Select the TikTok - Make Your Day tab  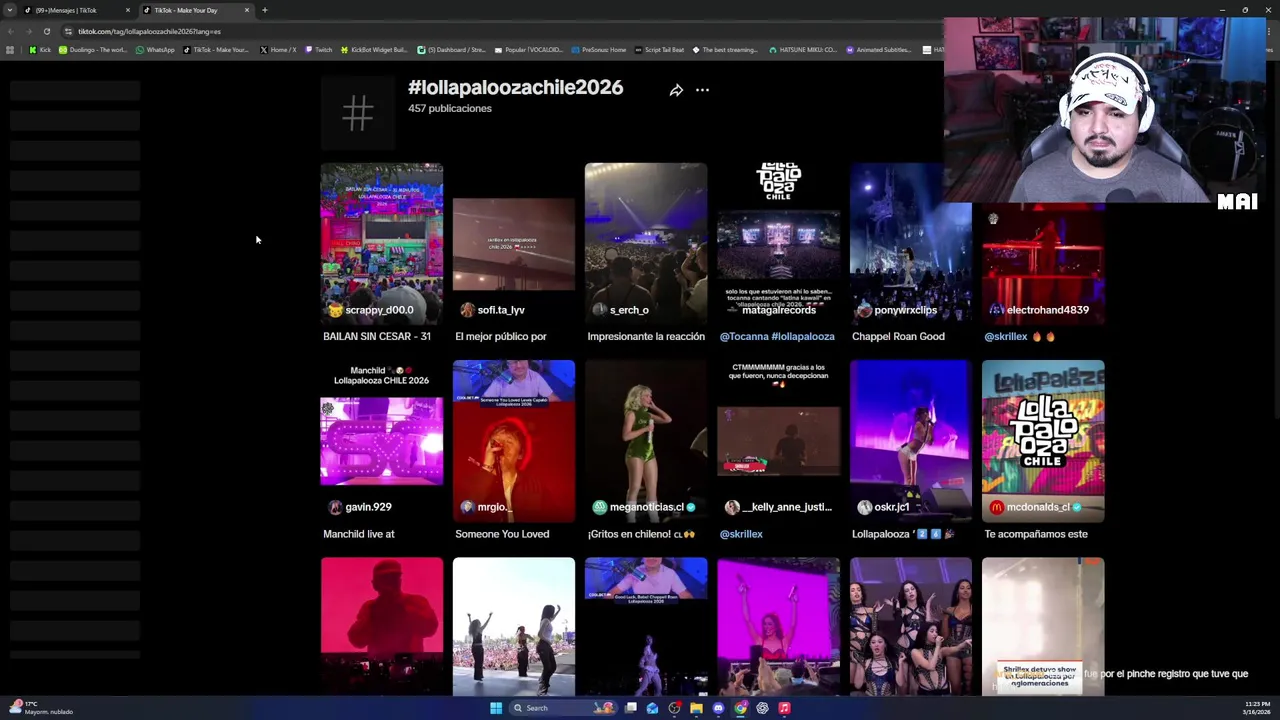195,10
